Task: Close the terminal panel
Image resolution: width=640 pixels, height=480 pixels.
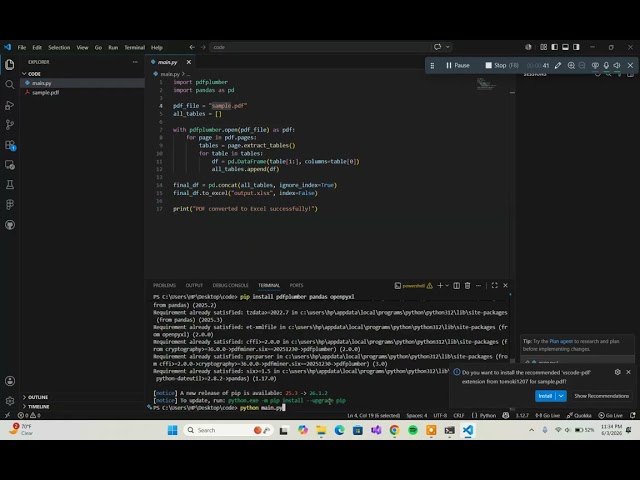Action: click(505, 285)
